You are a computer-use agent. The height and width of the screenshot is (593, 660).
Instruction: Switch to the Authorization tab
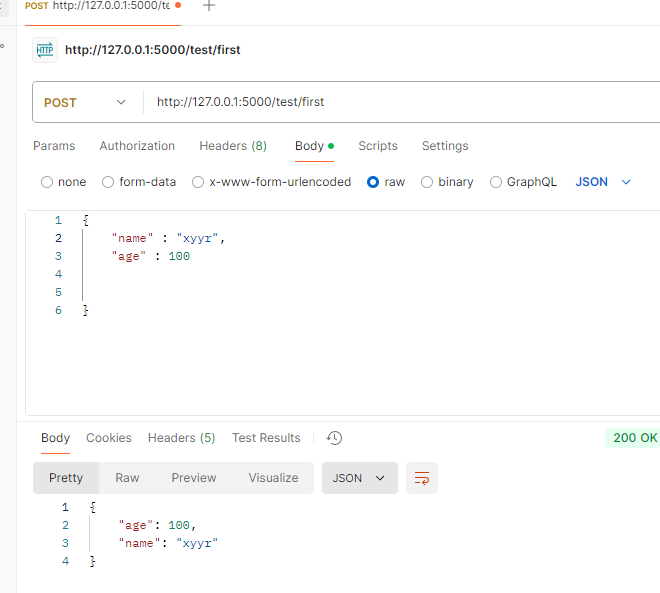(x=137, y=146)
